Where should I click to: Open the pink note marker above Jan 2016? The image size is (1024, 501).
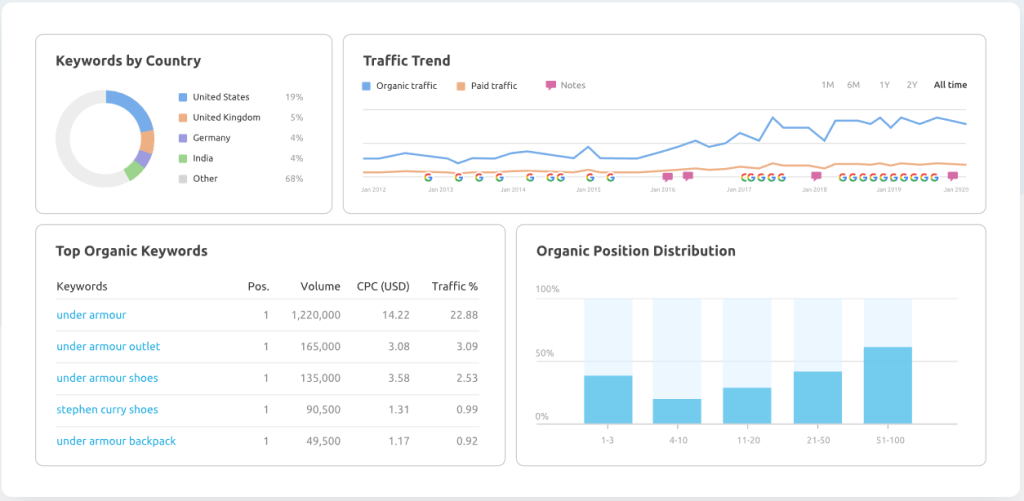(x=667, y=176)
